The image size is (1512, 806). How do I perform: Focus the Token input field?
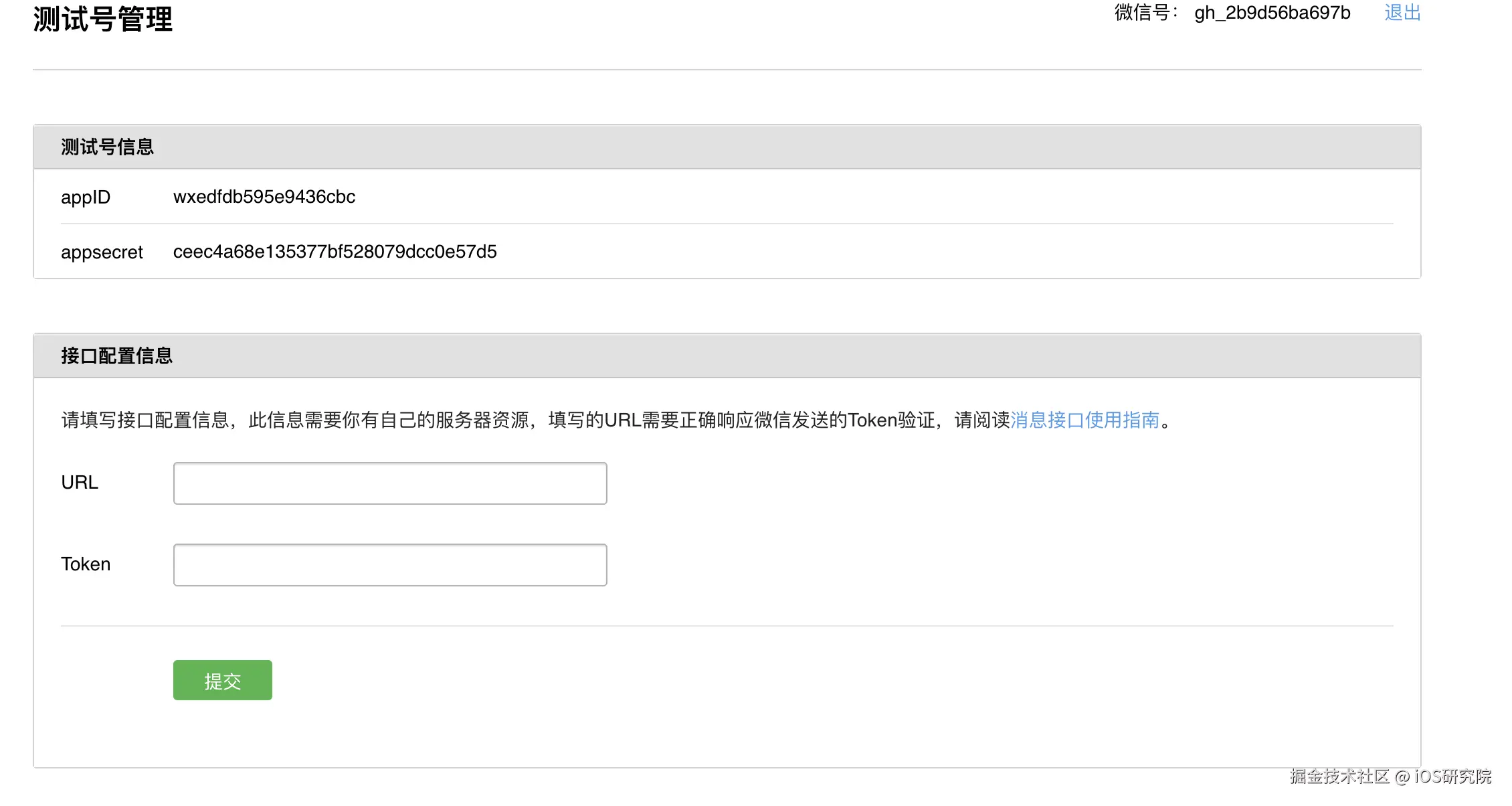coord(390,565)
